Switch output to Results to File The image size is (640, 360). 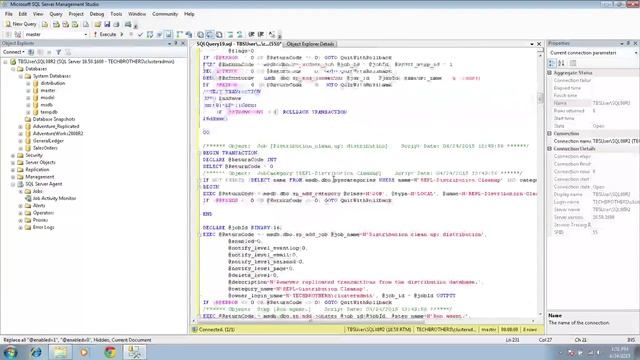(x=219, y=35)
